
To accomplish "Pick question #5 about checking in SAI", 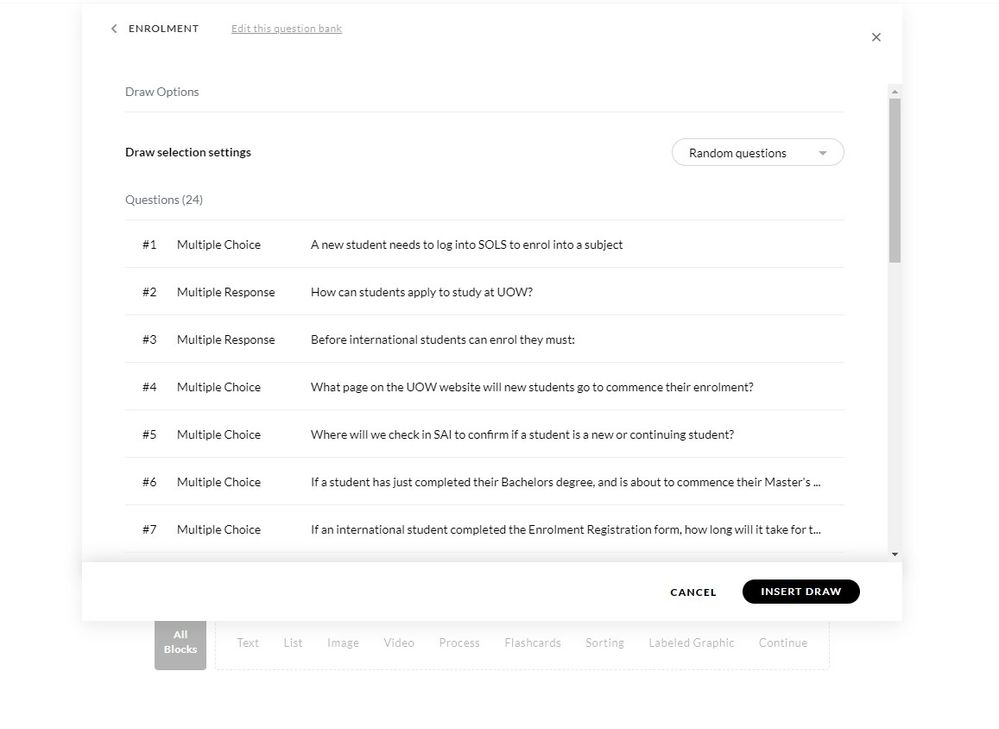I will click(522, 435).
